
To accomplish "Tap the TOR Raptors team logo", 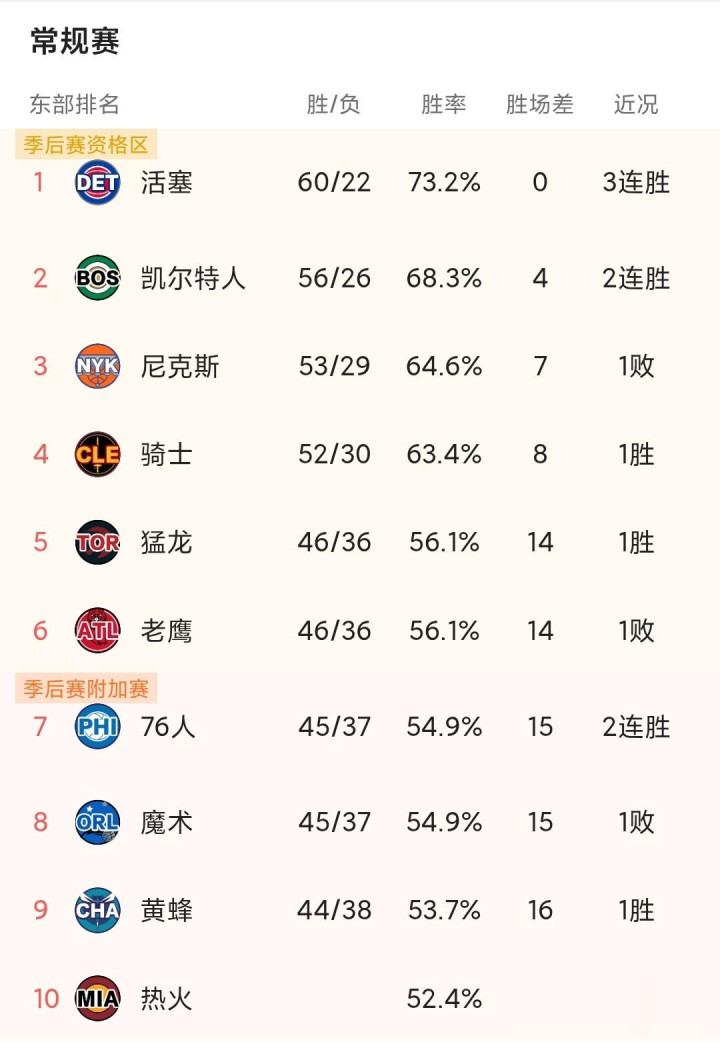I will [x=97, y=542].
